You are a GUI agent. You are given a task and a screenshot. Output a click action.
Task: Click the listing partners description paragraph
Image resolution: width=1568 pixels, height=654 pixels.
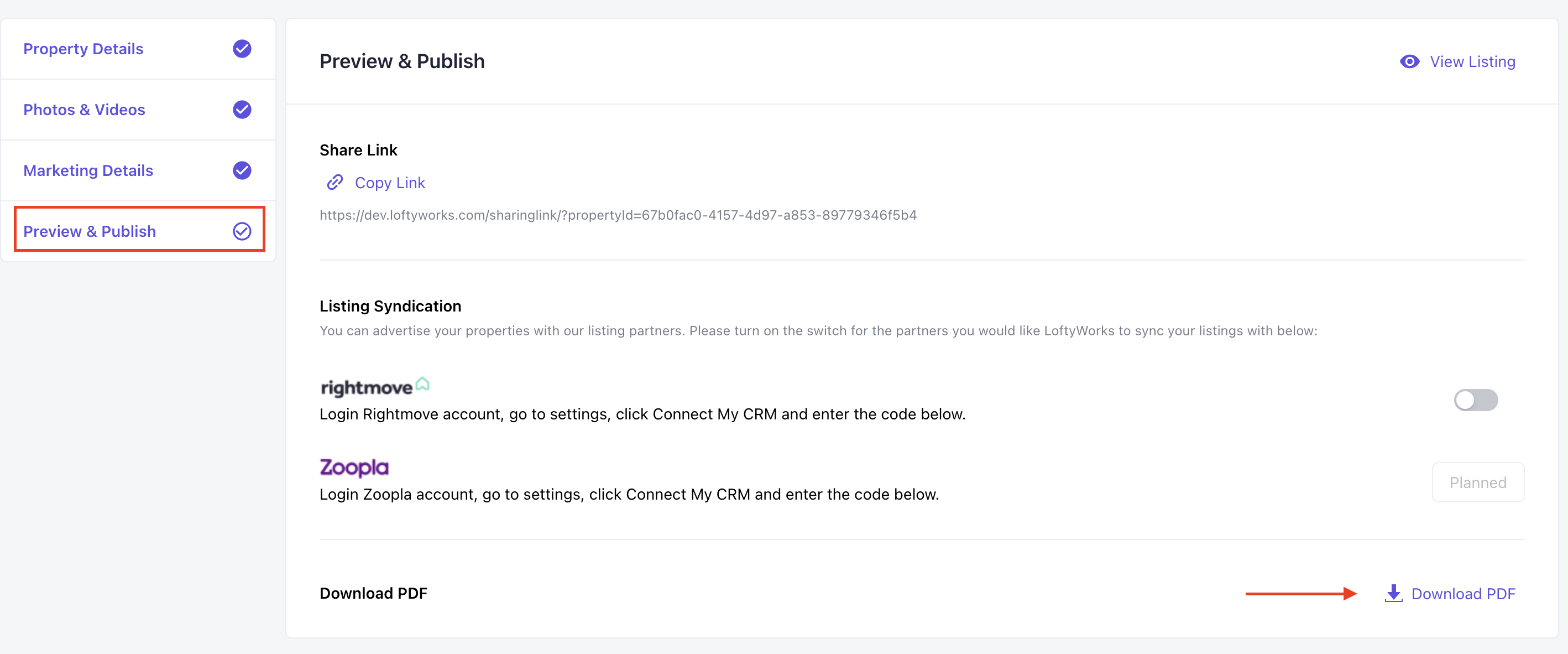(818, 331)
